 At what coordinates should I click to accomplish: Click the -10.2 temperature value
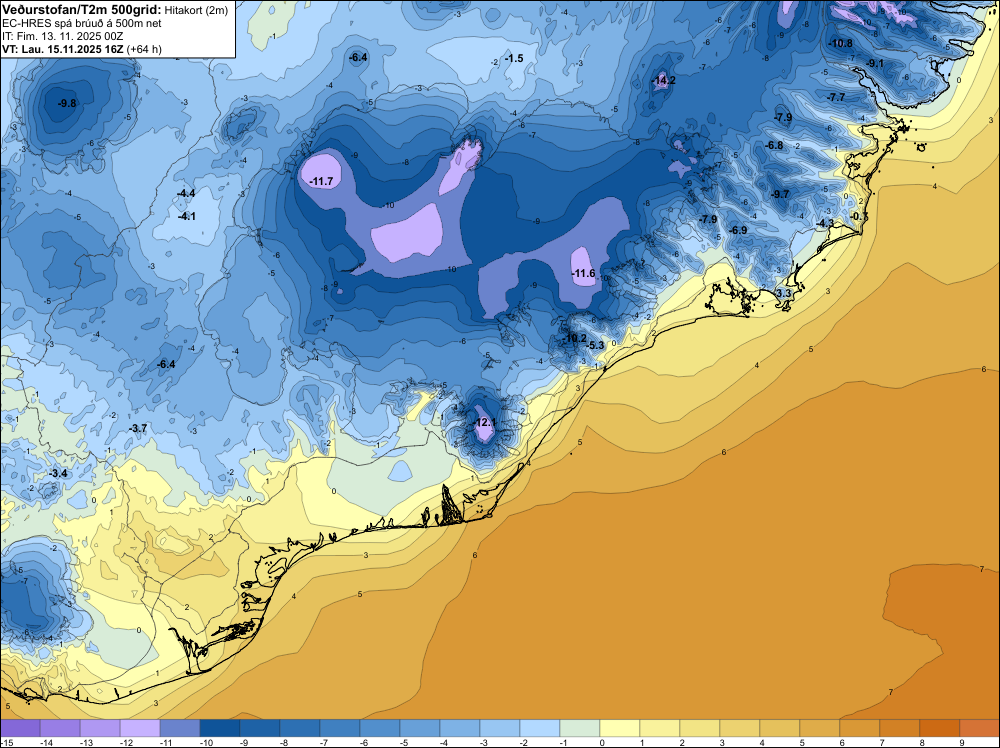pos(575,338)
